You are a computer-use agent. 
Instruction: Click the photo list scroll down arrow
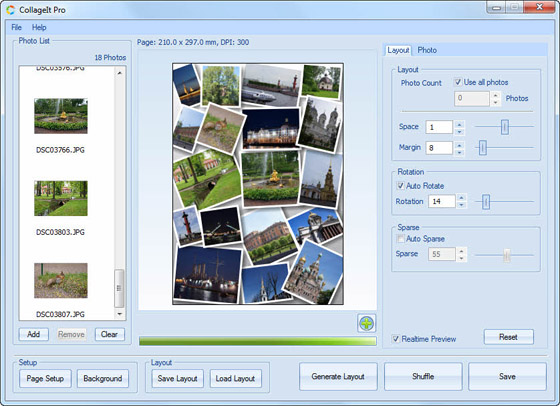click(x=120, y=314)
